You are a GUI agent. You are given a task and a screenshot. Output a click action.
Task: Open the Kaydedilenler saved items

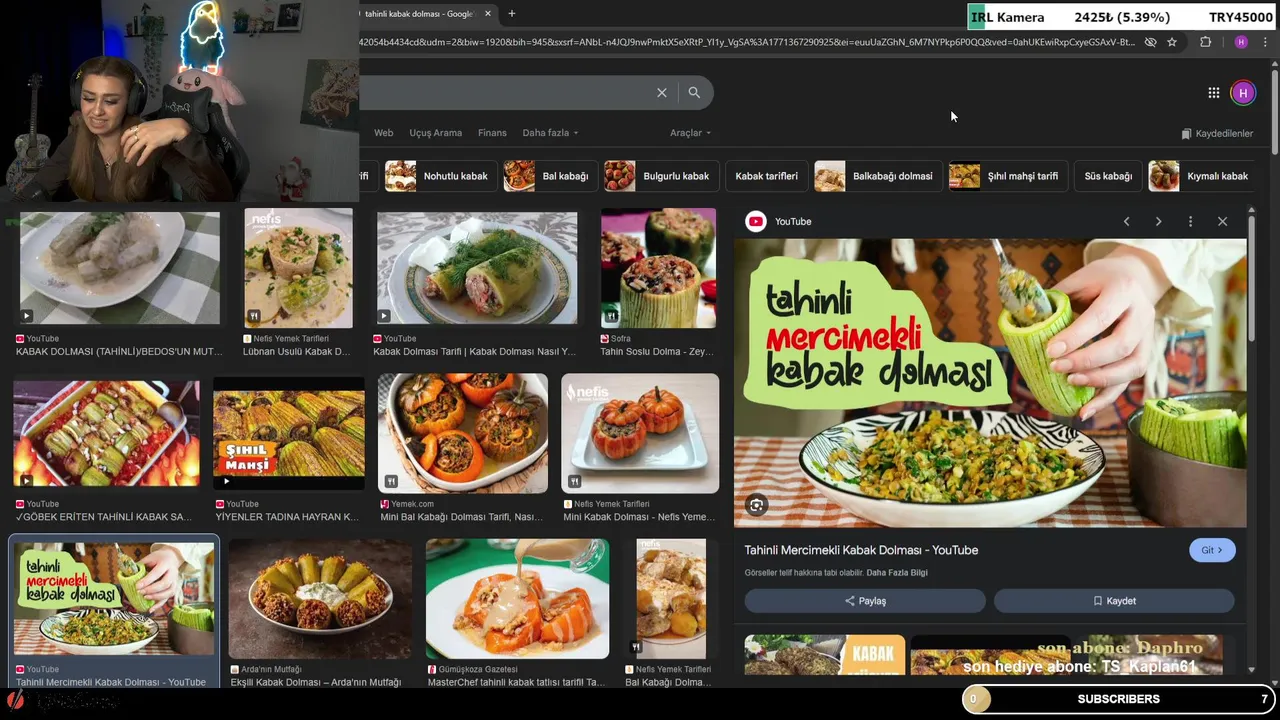[1217, 133]
